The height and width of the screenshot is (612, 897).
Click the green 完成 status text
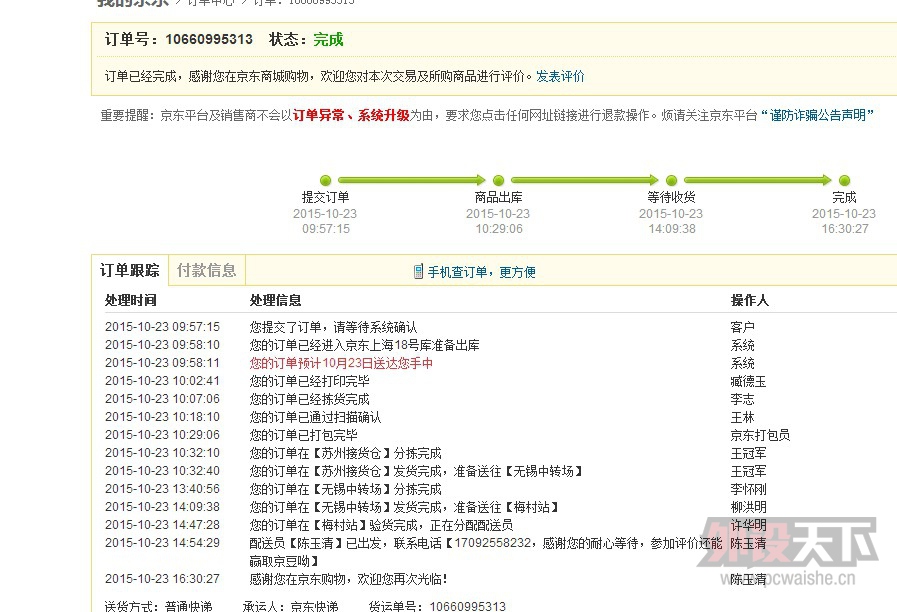tap(328, 40)
